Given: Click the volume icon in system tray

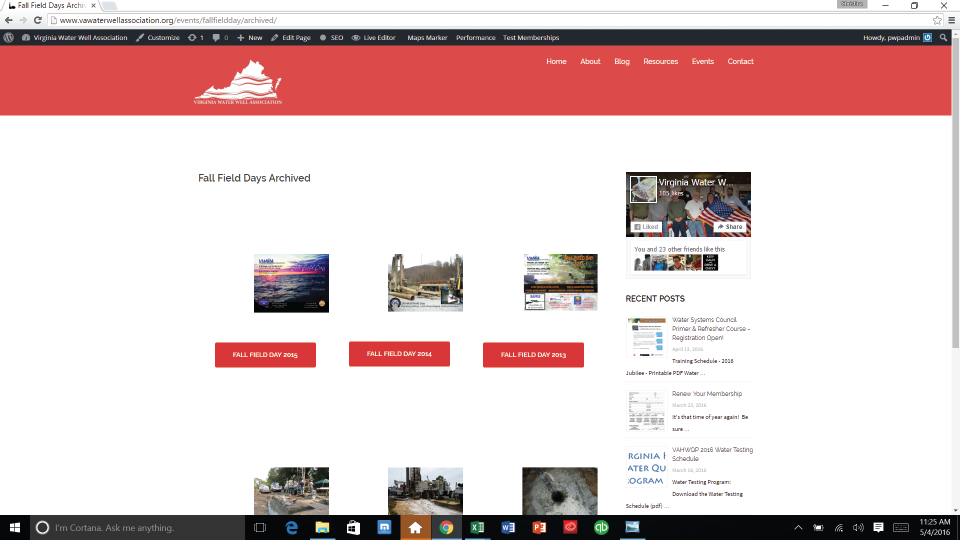Looking at the screenshot, I should click(858, 528).
